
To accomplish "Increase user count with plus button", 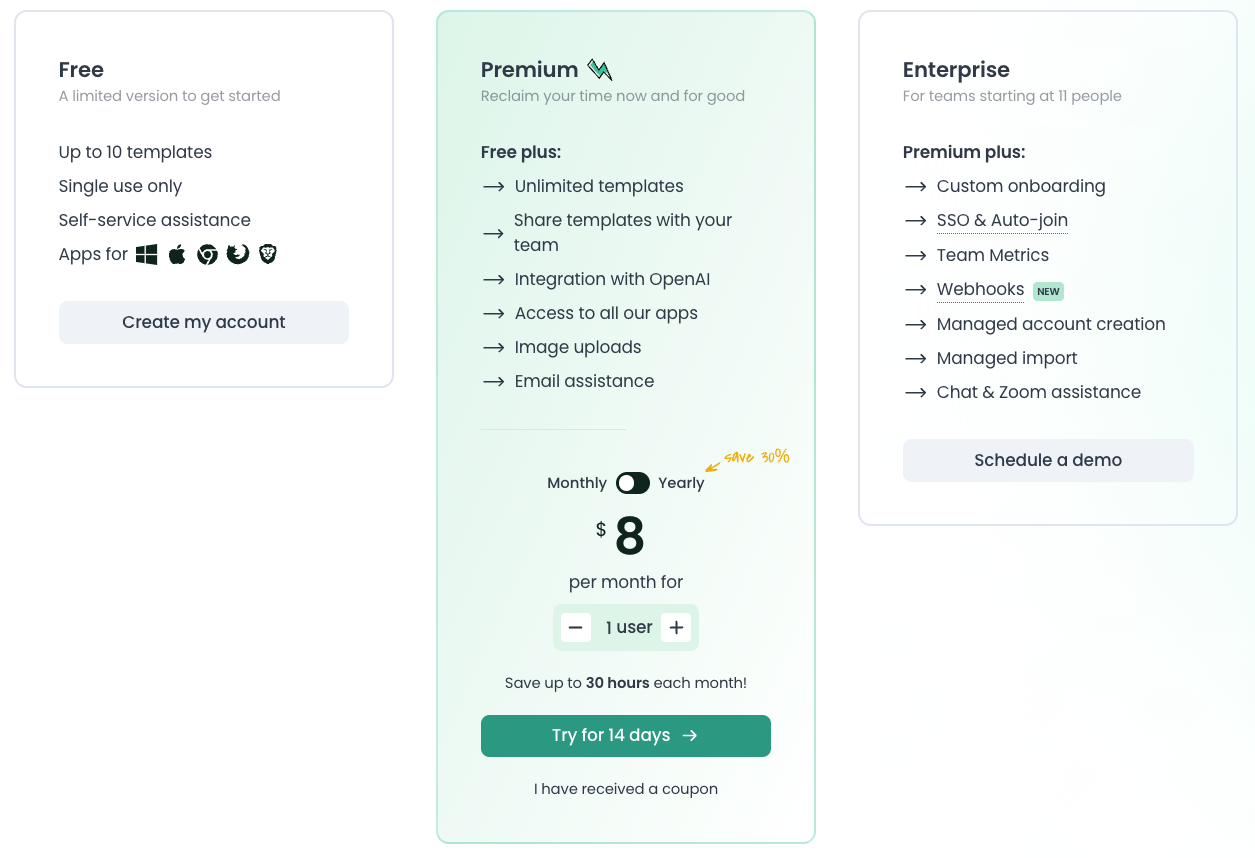I will click(x=677, y=628).
